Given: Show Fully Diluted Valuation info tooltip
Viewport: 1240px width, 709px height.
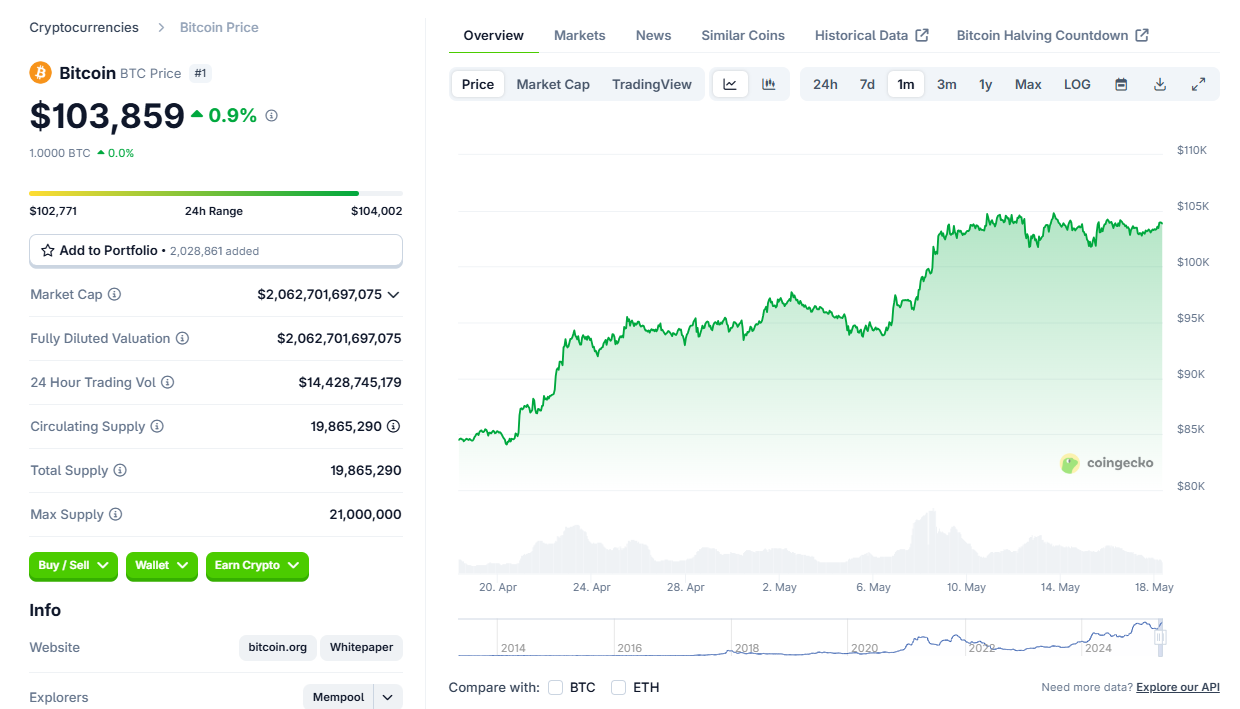Looking at the screenshot, I should point(182,339).
